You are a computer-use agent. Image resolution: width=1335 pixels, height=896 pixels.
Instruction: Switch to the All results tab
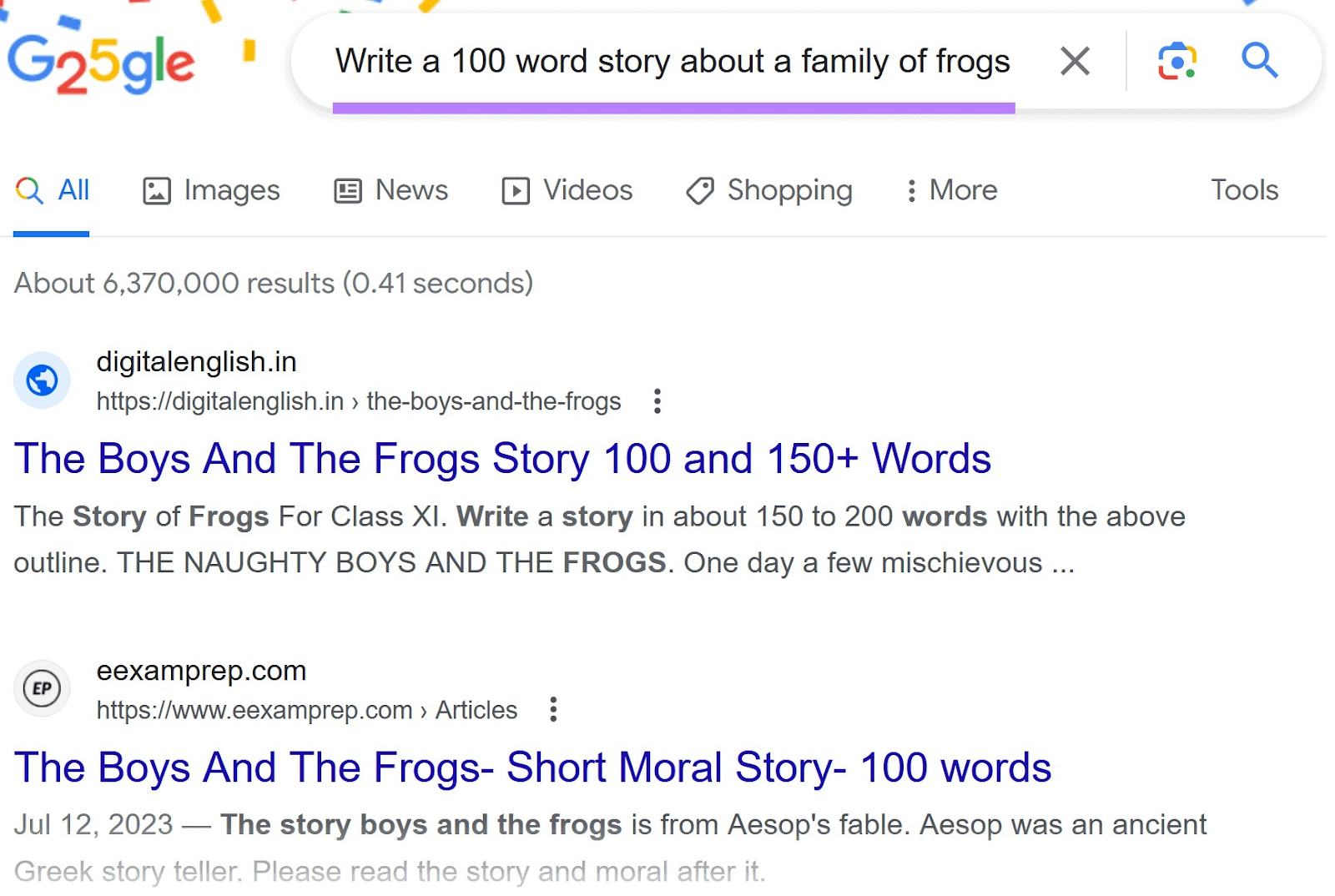click(73, 190)
